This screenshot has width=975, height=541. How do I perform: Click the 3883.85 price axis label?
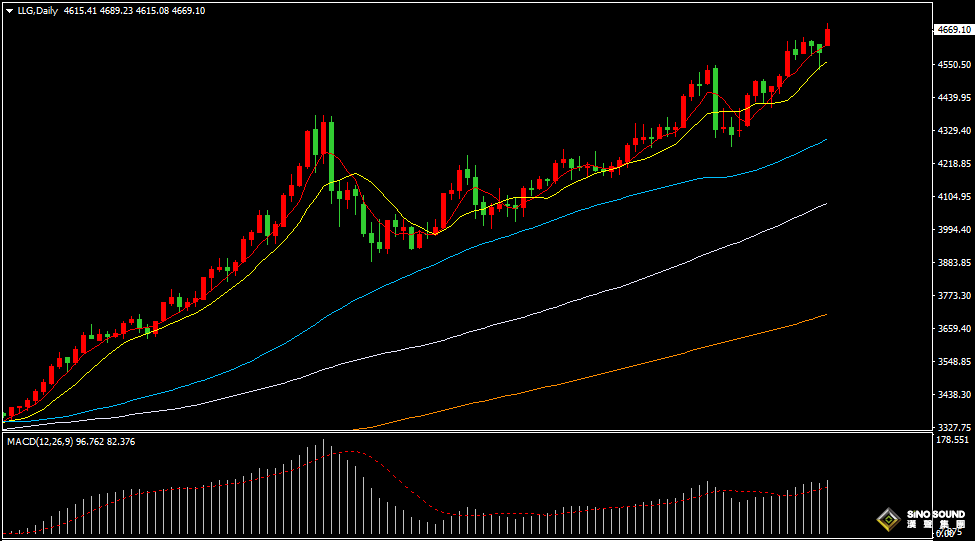coord(951,263)
